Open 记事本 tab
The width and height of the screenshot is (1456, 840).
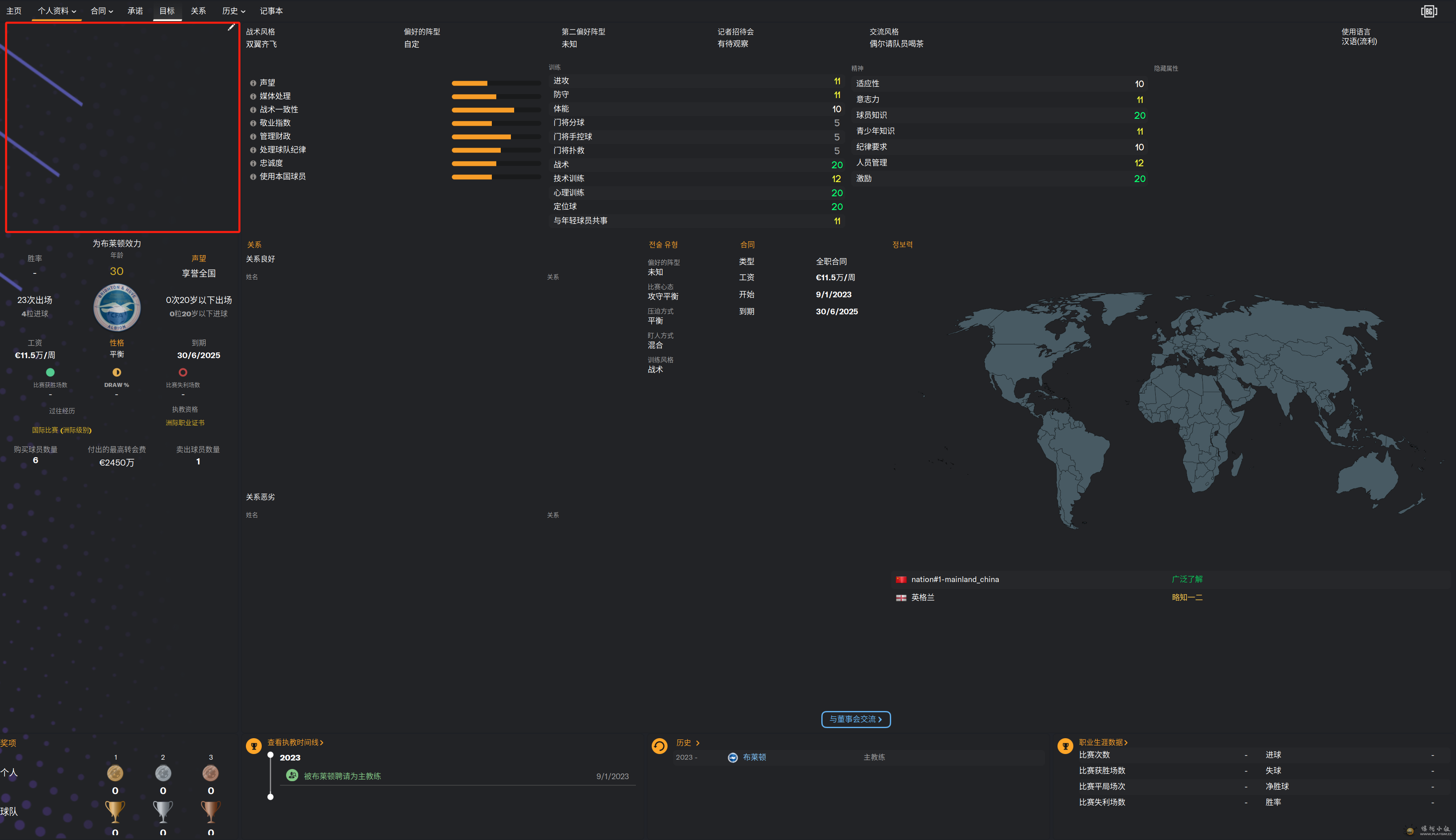click(271, 11)
